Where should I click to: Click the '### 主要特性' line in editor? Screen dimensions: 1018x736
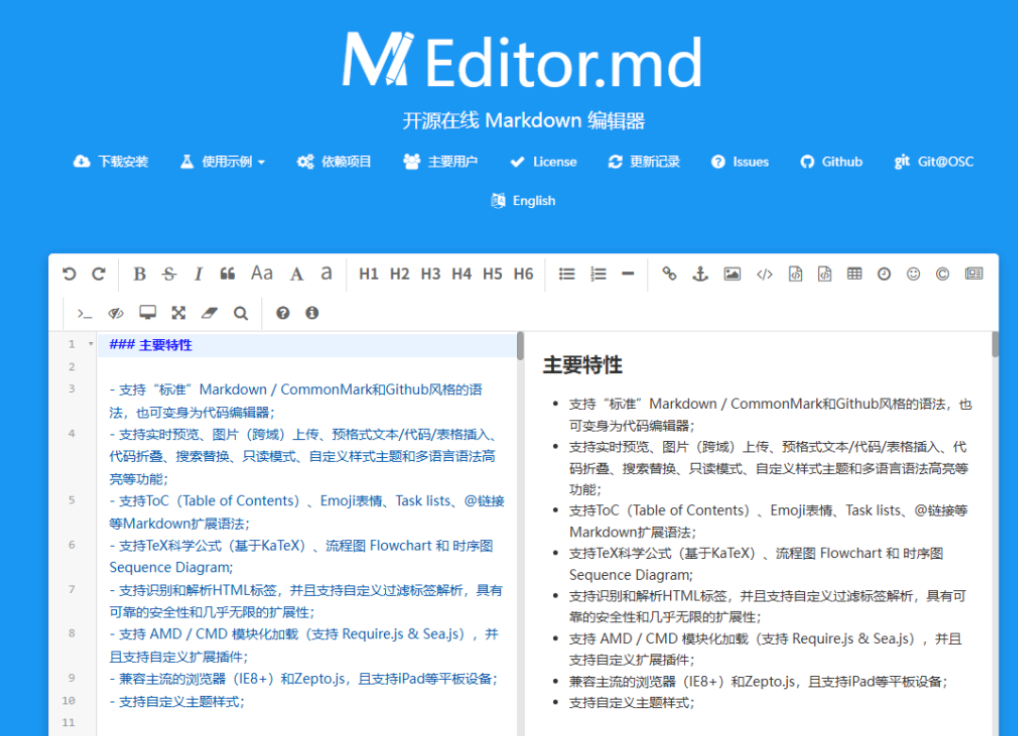pos(151,345)
